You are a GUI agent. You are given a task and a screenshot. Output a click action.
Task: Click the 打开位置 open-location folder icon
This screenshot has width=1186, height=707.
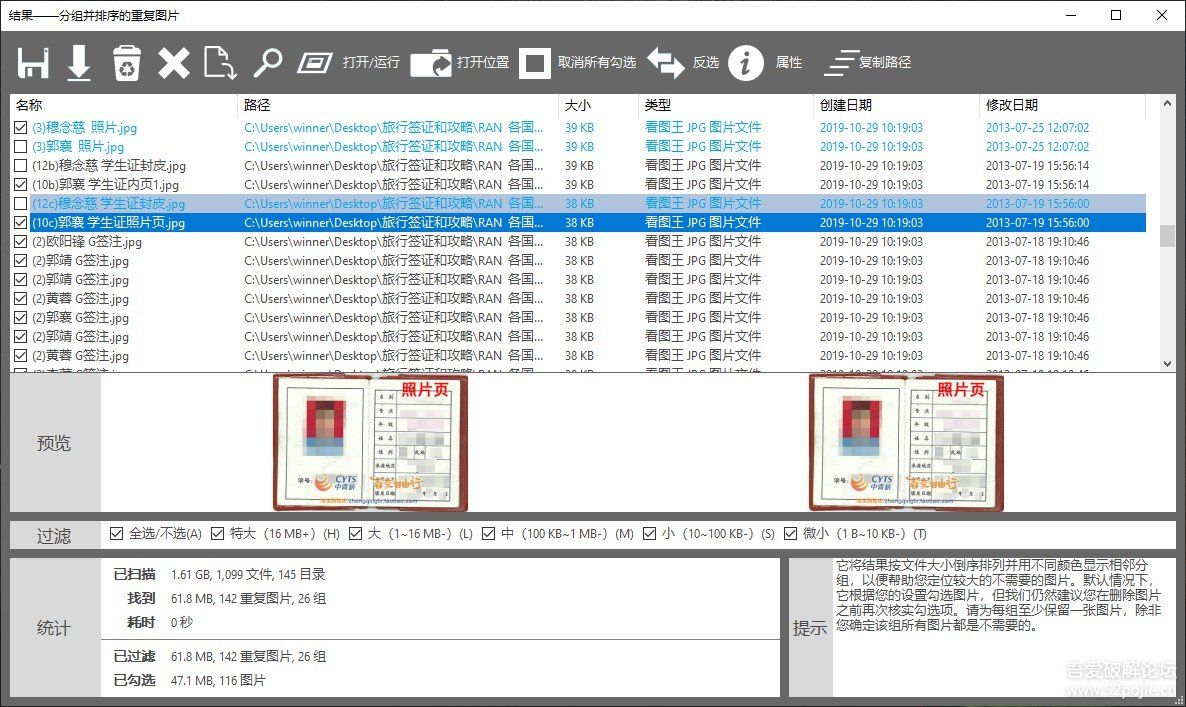(432, 62)
